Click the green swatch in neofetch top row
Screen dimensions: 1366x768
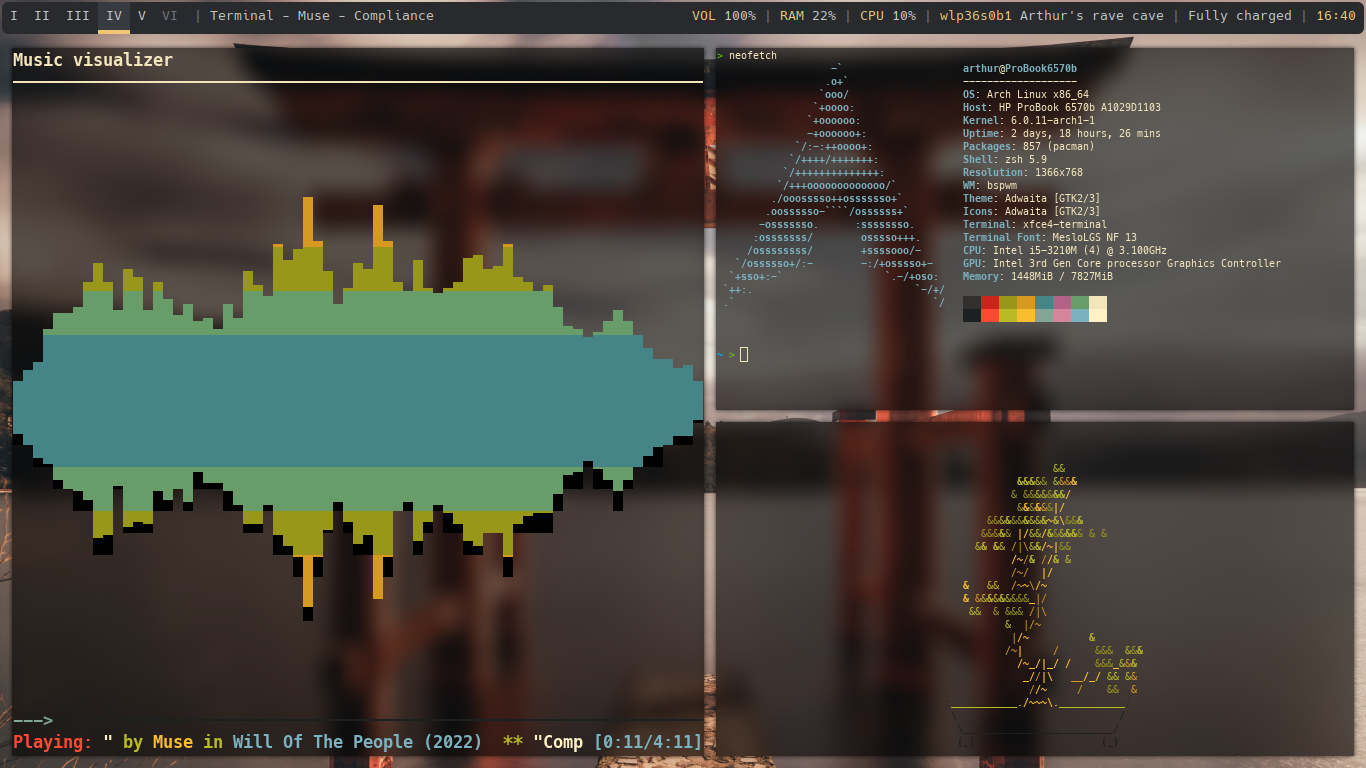click(x=1080, y=302)
